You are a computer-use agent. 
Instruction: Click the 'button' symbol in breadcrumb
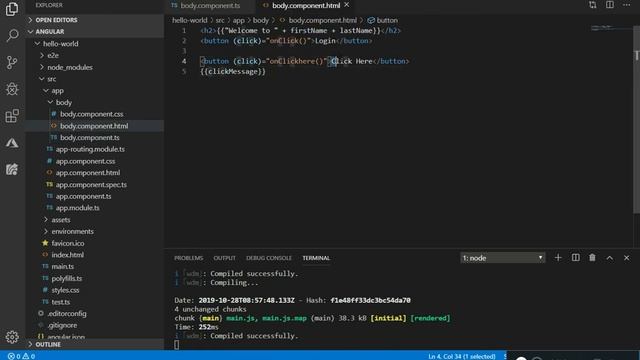[x=387, y=20]
